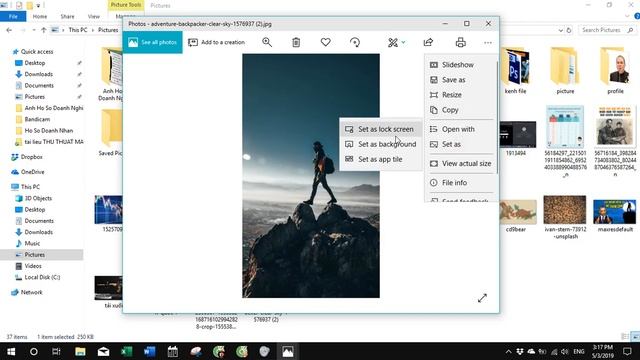Viewport: 640px width, 360px height.
Task: Open Word from the taskbar
Action: point(149,351)
